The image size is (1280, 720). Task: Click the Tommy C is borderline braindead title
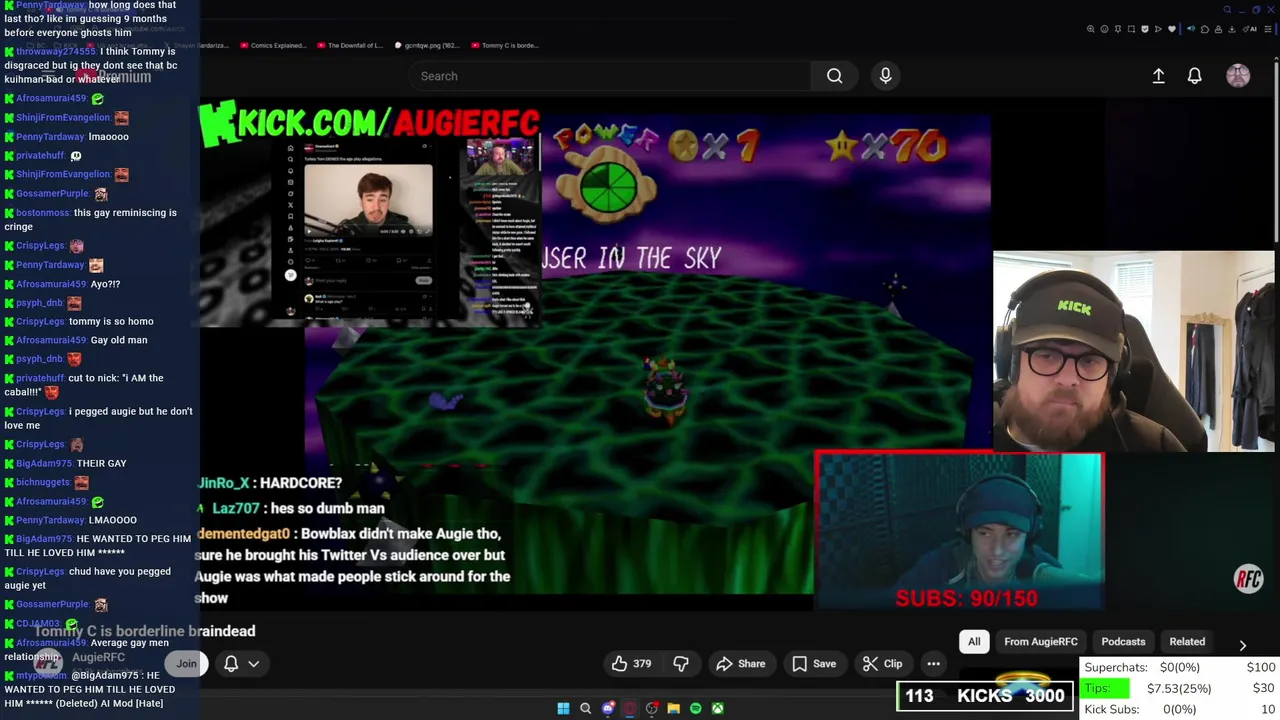pyautogui.click(x=145, y=631)
